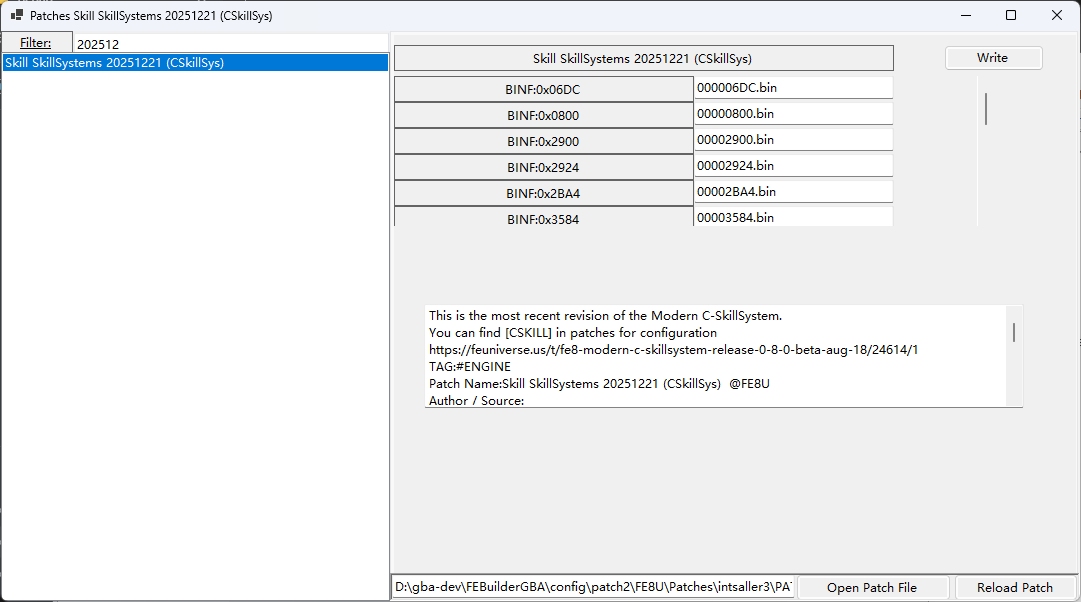This screenshot has height=602, width=1081.
Task: Select Skill SkillSystems 20251221 in patch list
Action: click(195, 62)
